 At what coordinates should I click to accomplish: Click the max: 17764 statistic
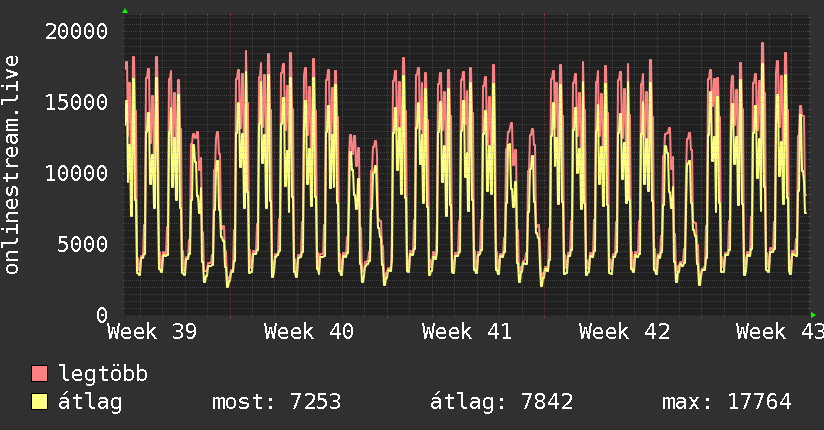(727, 402)
